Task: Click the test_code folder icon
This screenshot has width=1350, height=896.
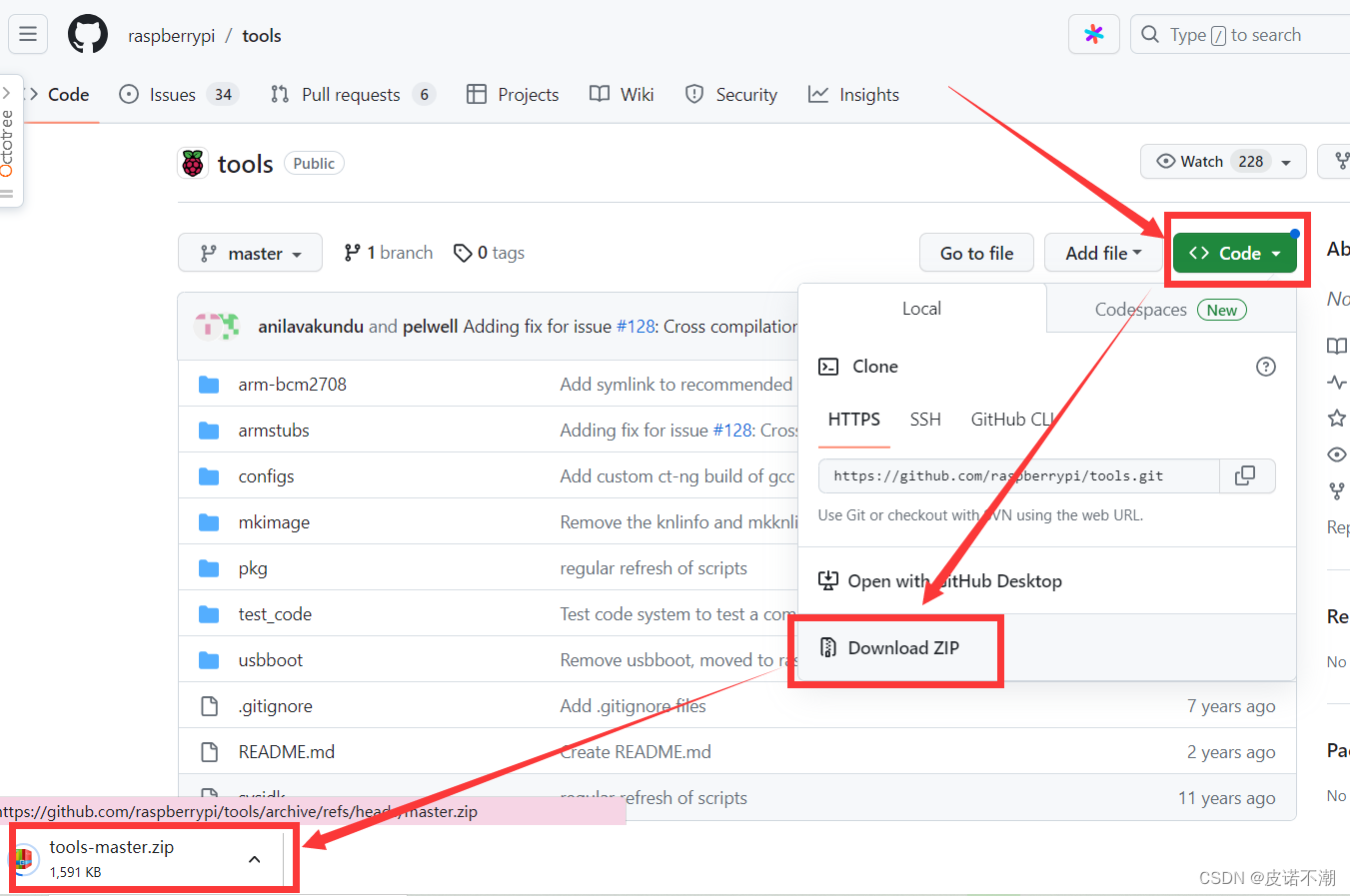Action: 209,614
